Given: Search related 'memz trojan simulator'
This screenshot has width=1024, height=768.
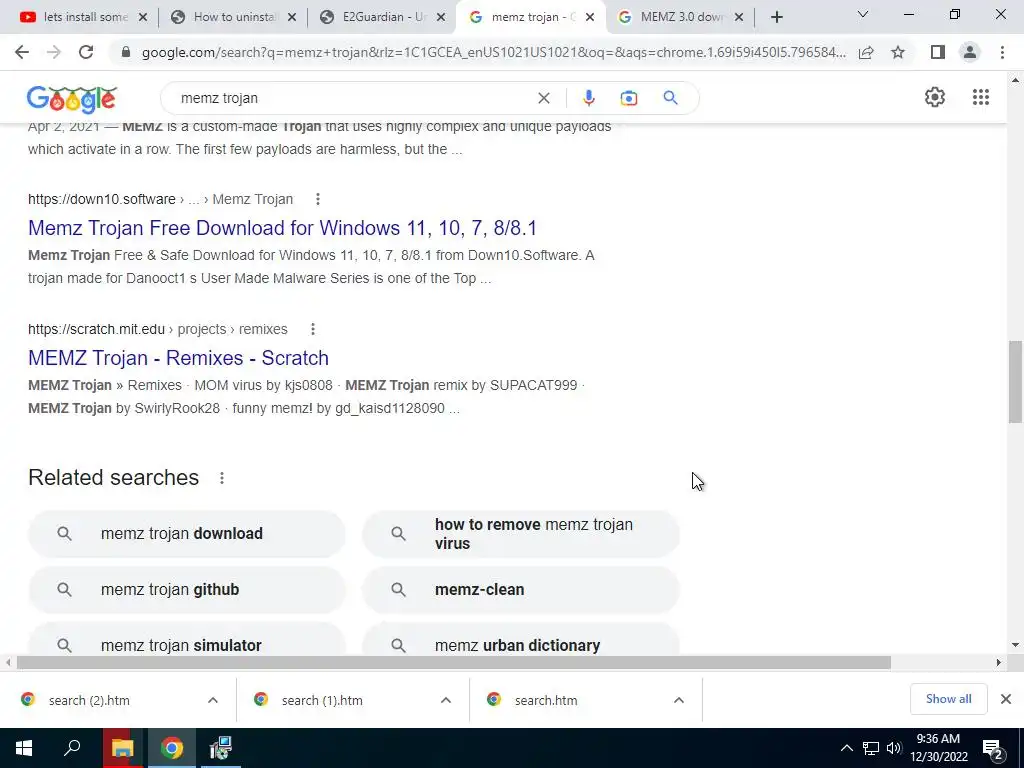Looking at the screenshot, I should click(186, 639).
